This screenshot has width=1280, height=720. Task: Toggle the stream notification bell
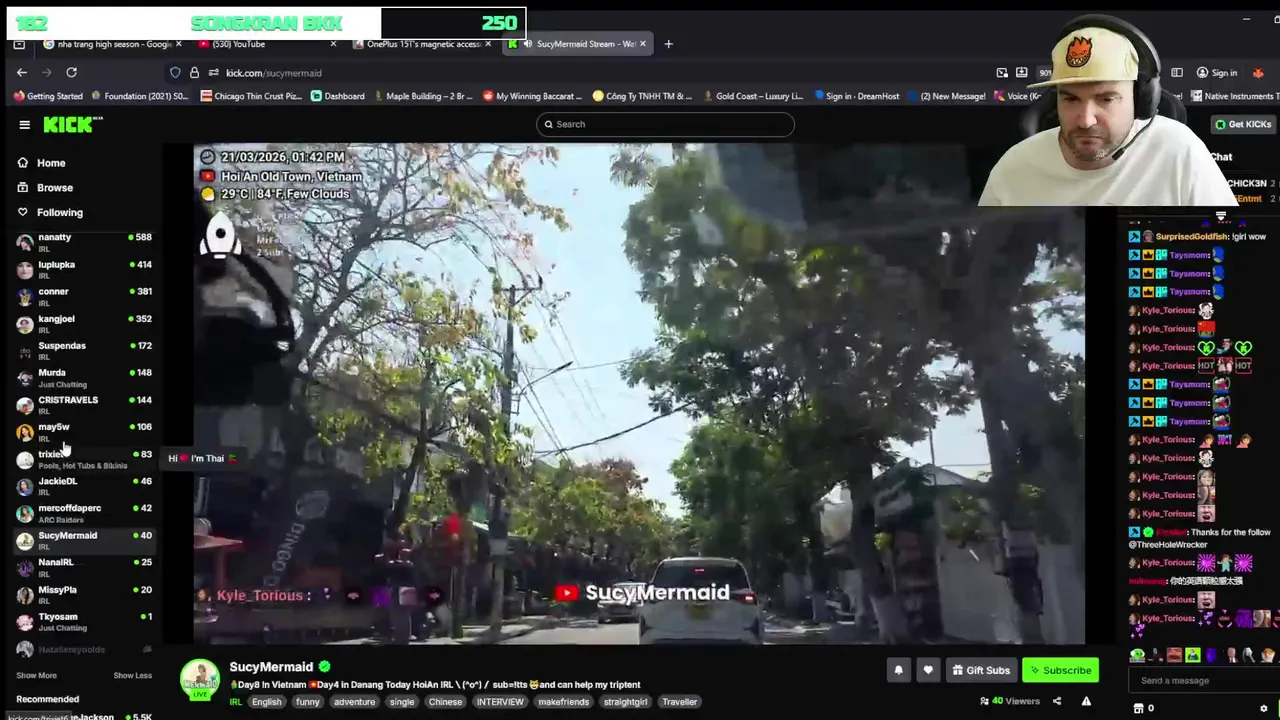(x=898, y=670)
